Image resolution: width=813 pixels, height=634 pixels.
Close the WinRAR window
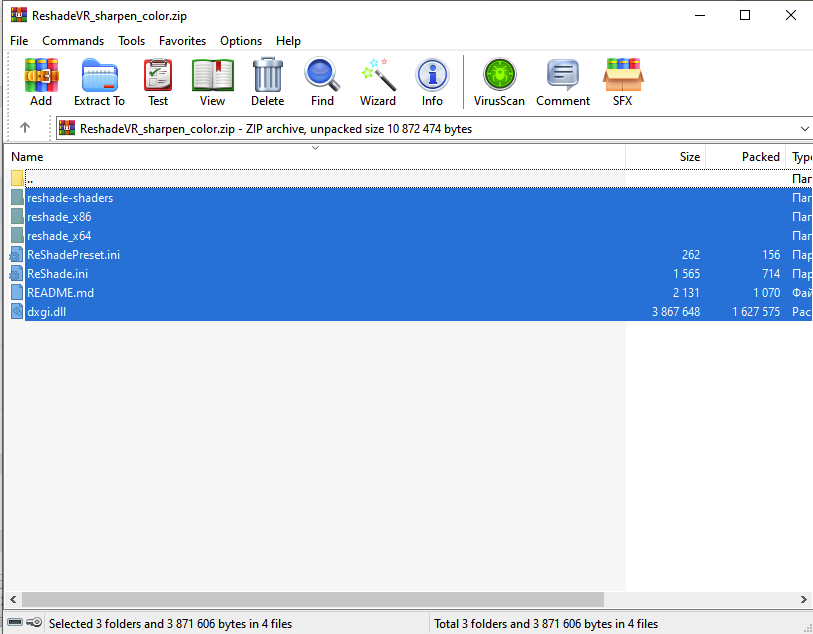pyautogui.click(x=791, y=15)
